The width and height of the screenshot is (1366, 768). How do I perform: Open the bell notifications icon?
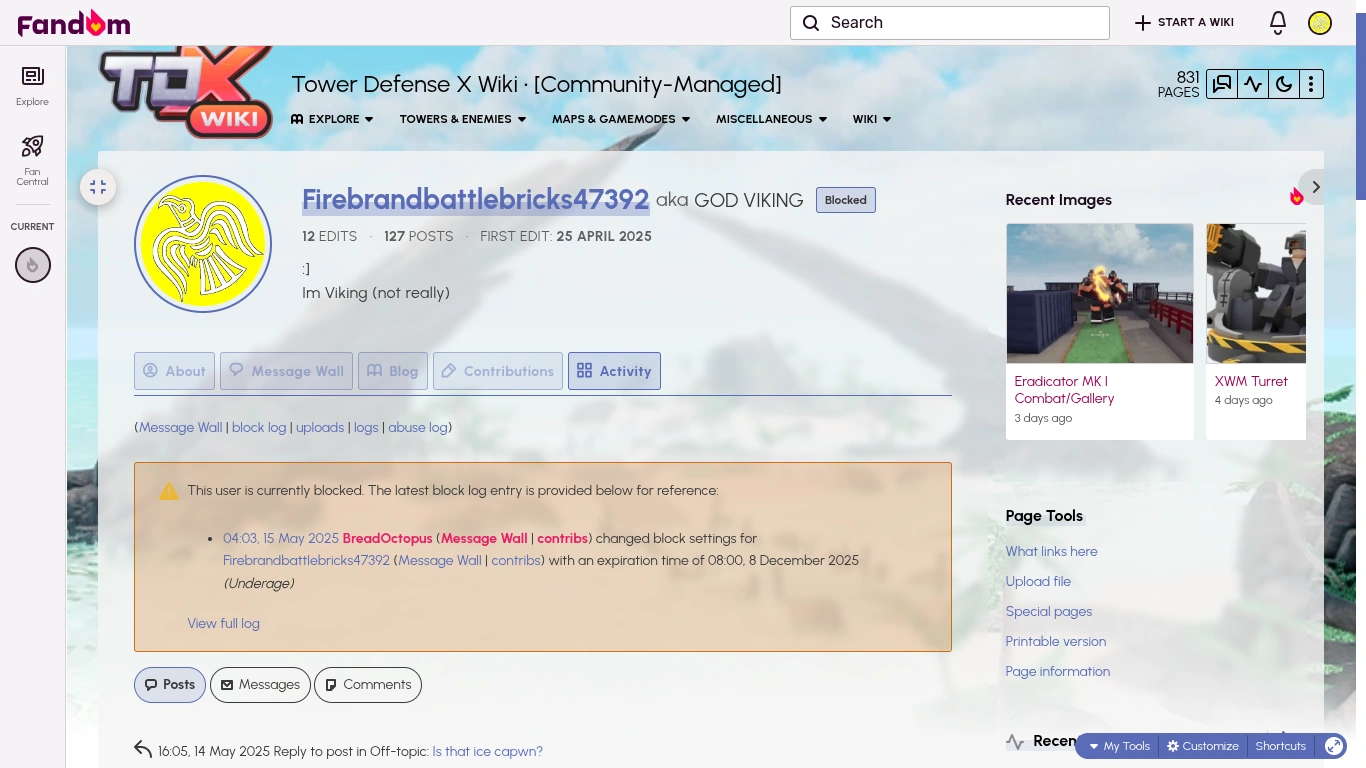click(1277, 22)
